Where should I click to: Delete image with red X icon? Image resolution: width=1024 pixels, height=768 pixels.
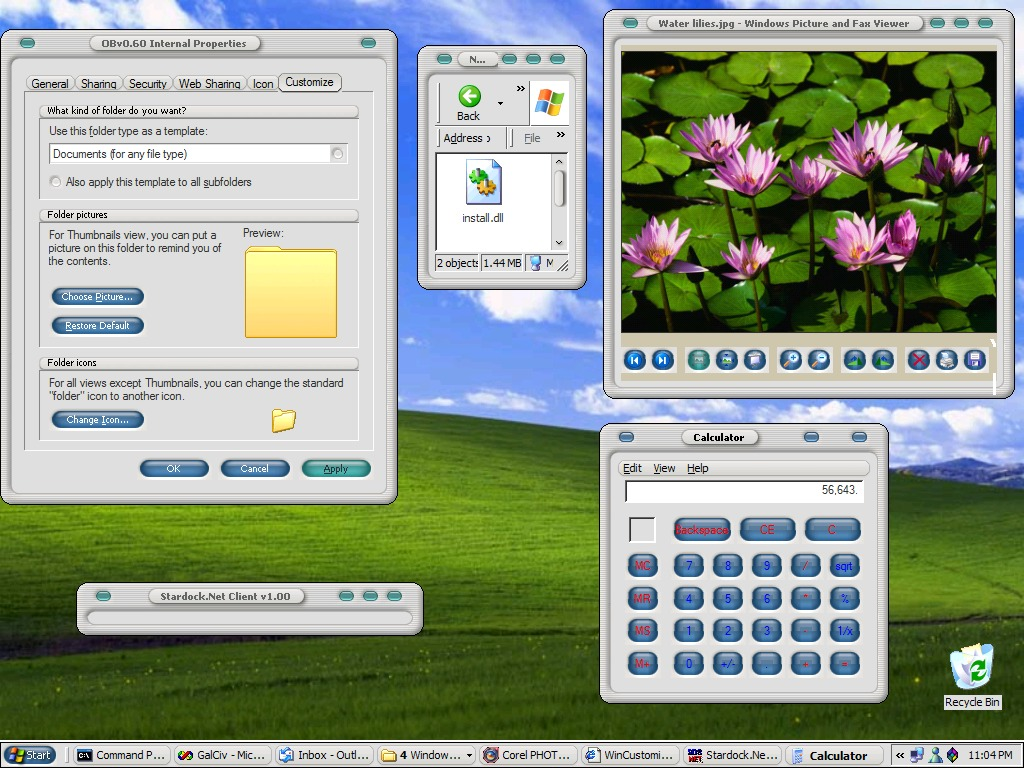(x=918, y=360)
